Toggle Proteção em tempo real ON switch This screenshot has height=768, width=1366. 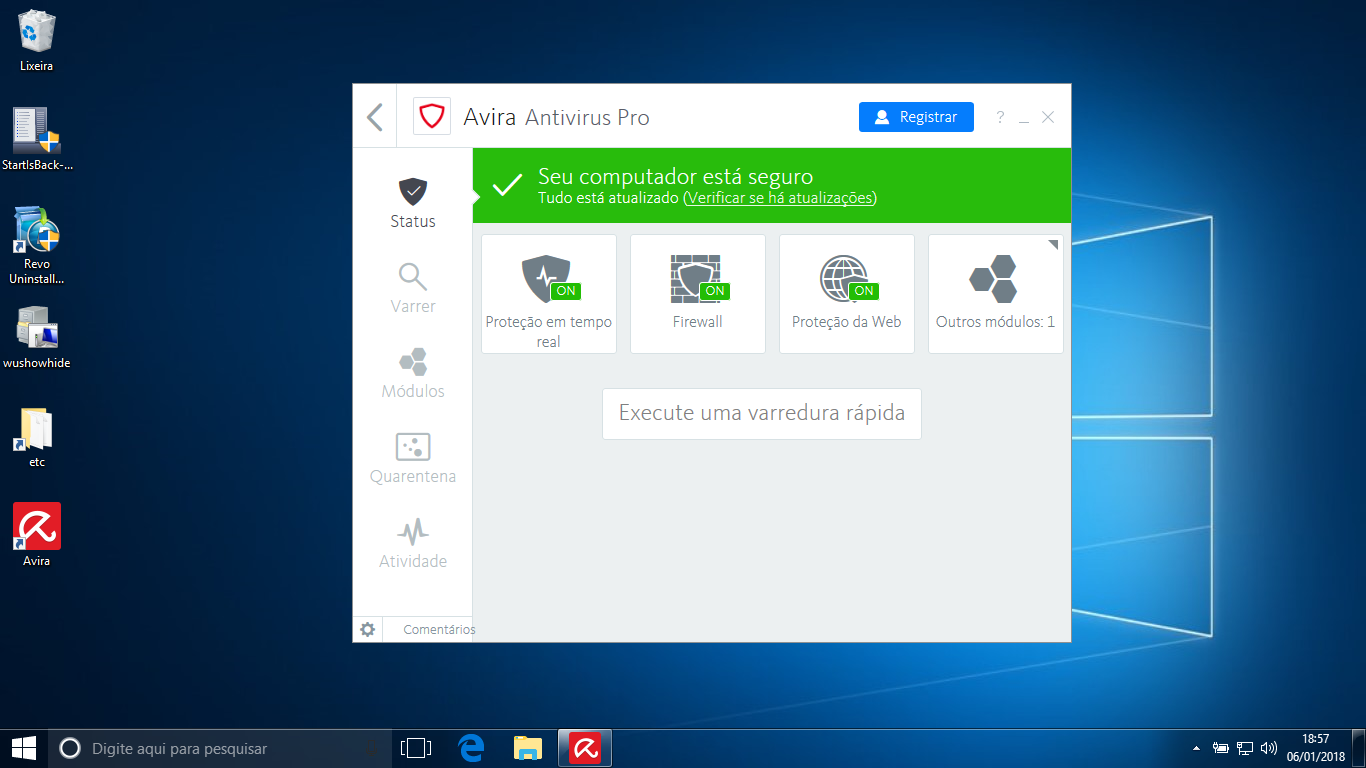(565, 291)
